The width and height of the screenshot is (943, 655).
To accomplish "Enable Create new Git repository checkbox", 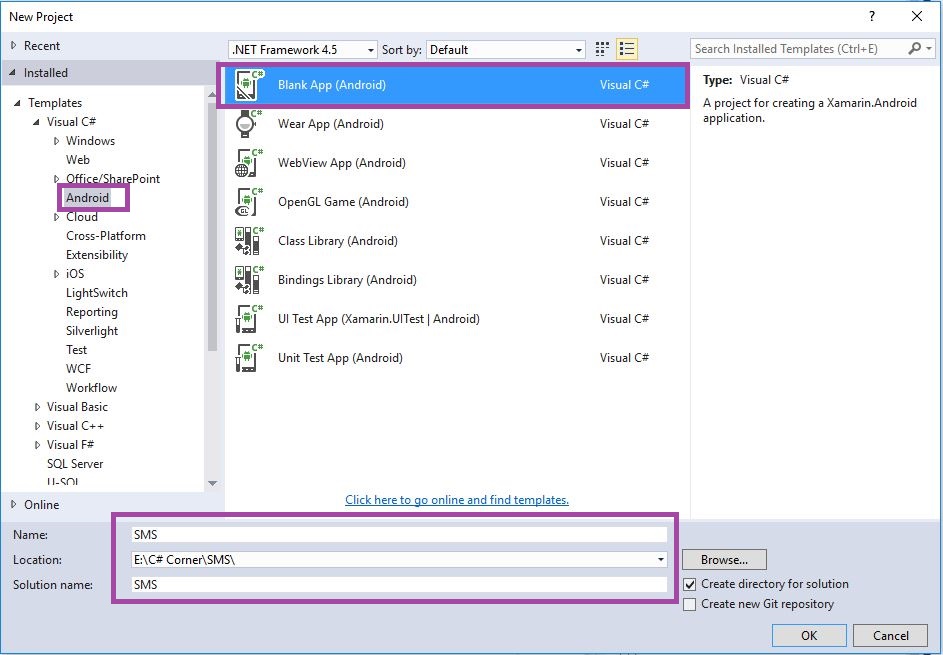I will [x=690, y=604].
